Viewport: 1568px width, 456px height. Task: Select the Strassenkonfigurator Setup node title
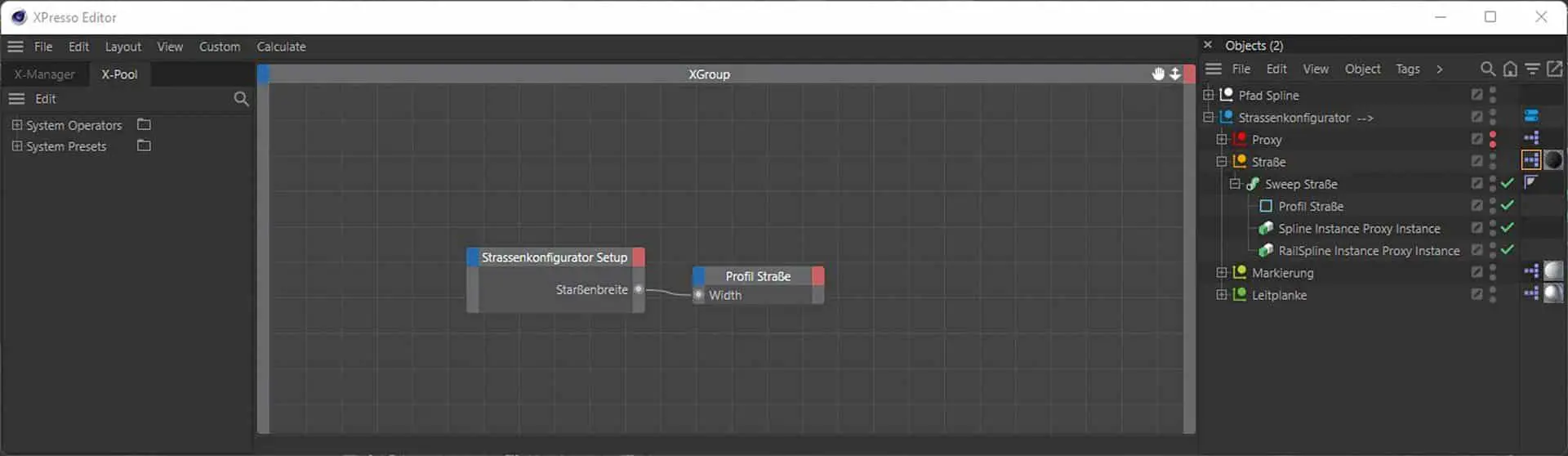[x=554, y=257]
